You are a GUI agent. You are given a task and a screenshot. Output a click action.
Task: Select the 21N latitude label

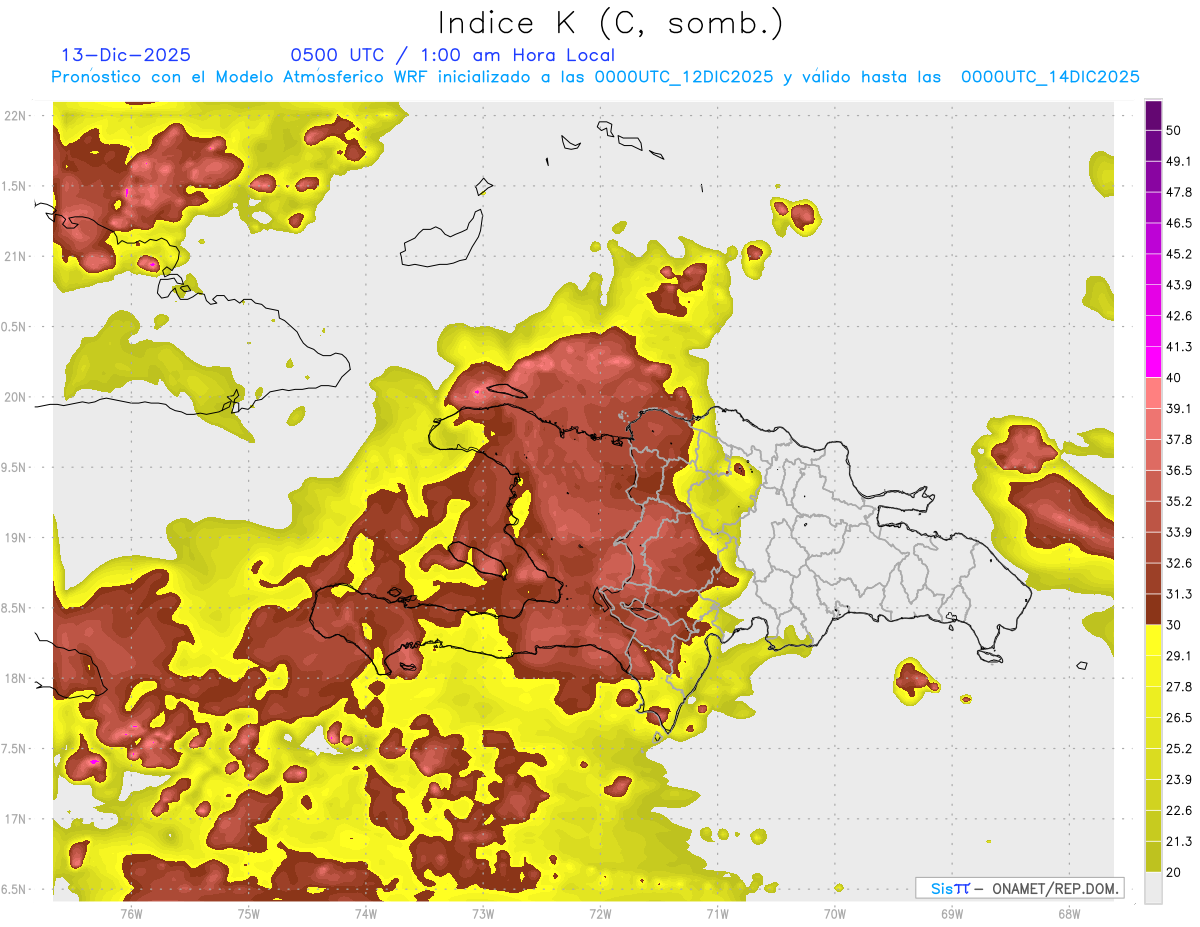(x=16, y=256)
